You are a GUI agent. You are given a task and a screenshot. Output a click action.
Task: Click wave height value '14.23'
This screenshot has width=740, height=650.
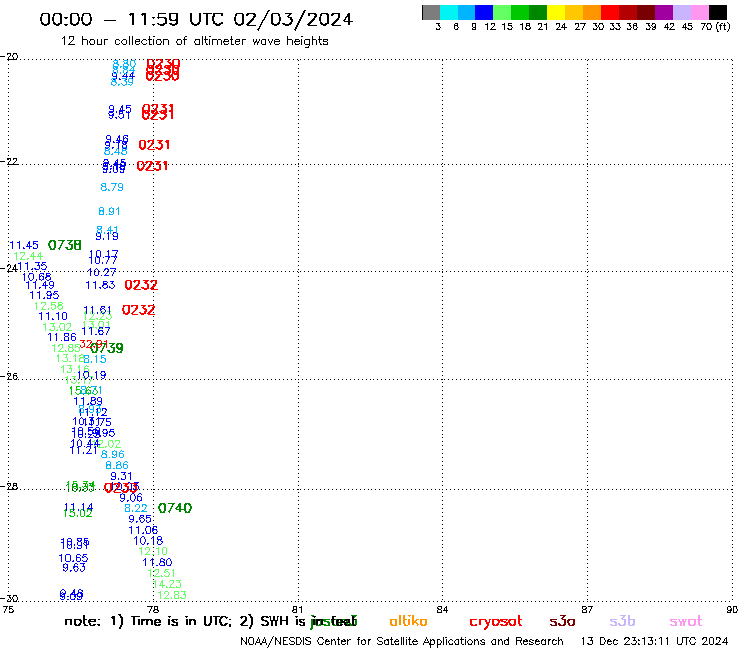[x=167, y=584]
